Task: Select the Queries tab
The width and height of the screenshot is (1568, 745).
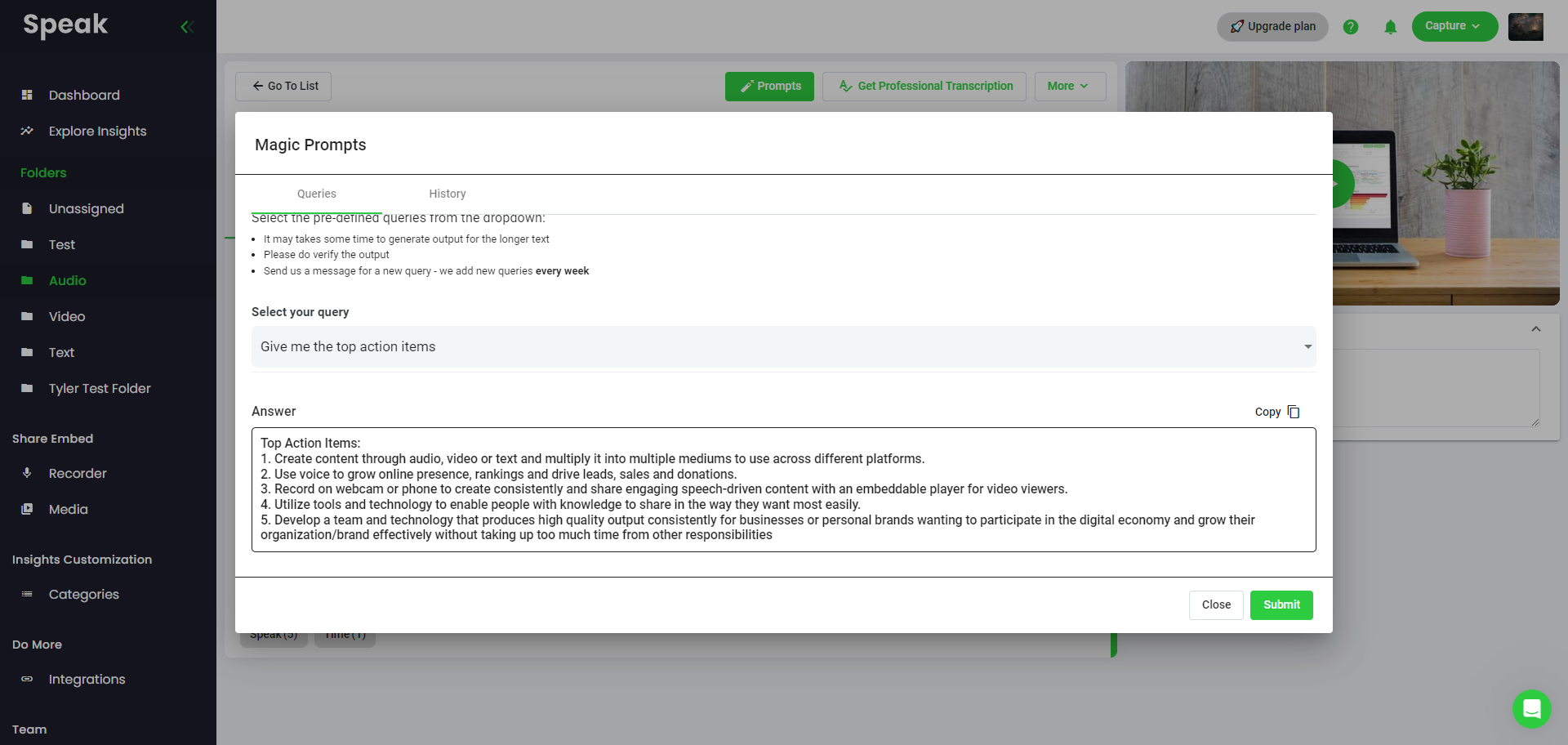Action: tap(316, 194)
